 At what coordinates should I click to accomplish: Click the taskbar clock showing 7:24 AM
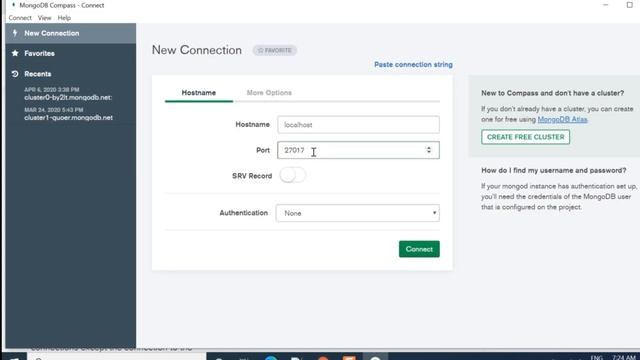pos(624,357)
